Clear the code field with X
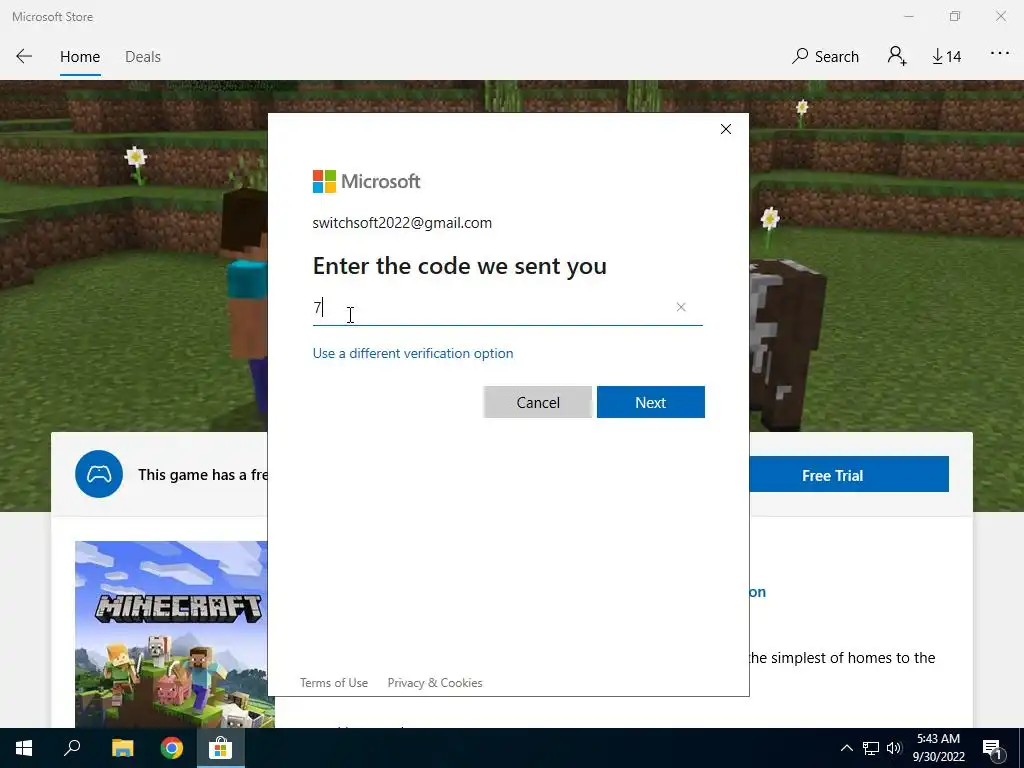Viewport: 1024px width, 768px height. click(x=681, y=307)
